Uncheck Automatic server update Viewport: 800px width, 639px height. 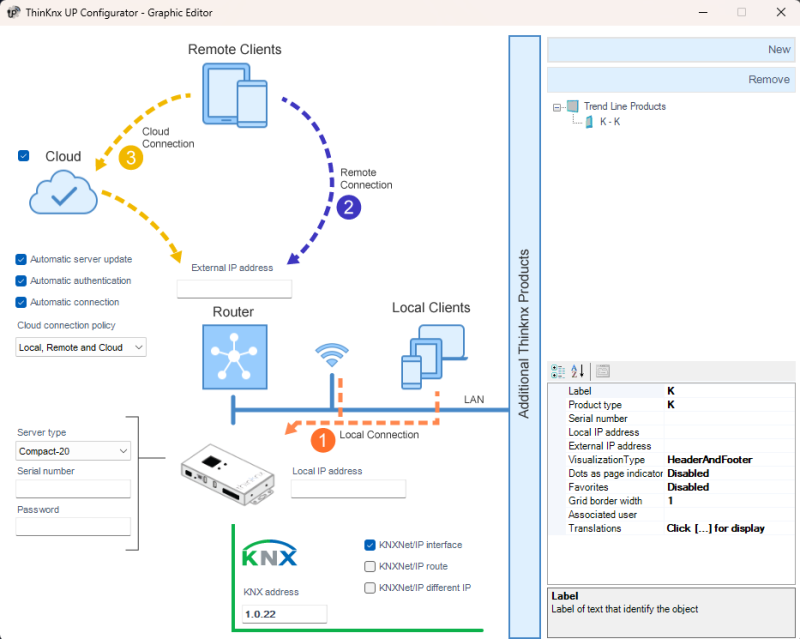click(x=21, y=259)
